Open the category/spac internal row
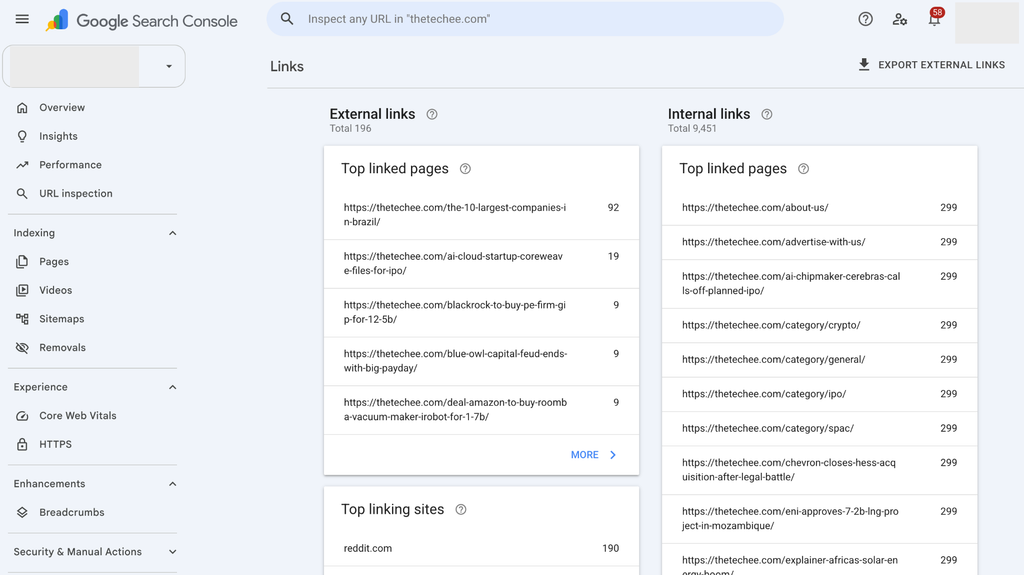 coord(820,429)
